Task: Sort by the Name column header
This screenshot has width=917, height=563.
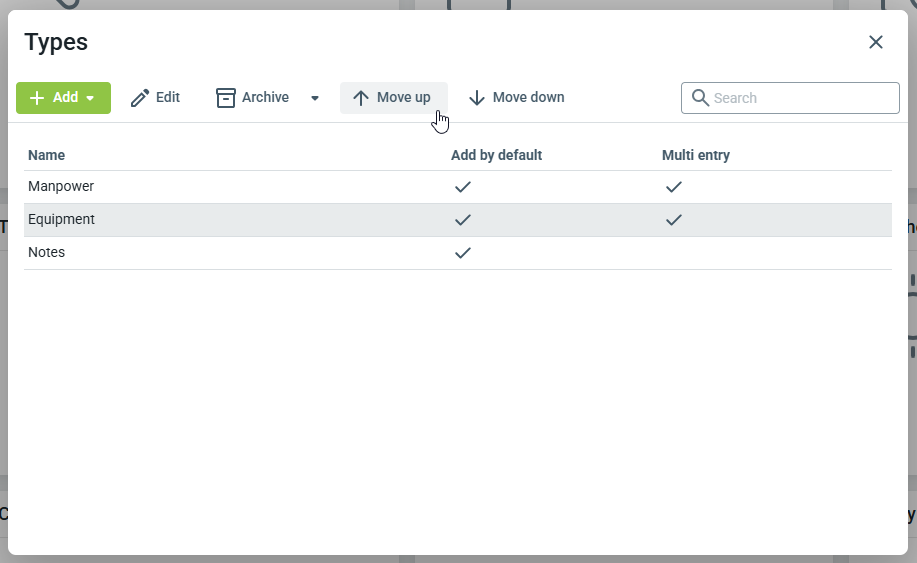Action: pos(47,155)
